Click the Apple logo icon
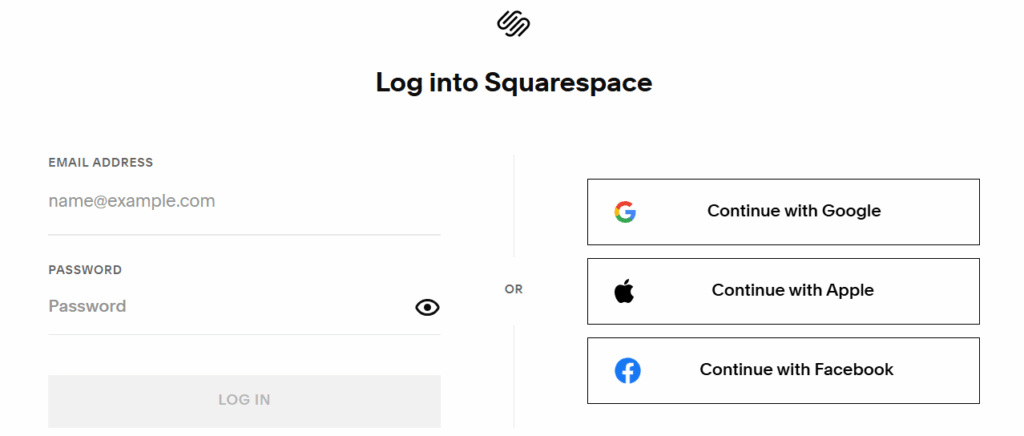1024x436 pixels. click(625, 291)
